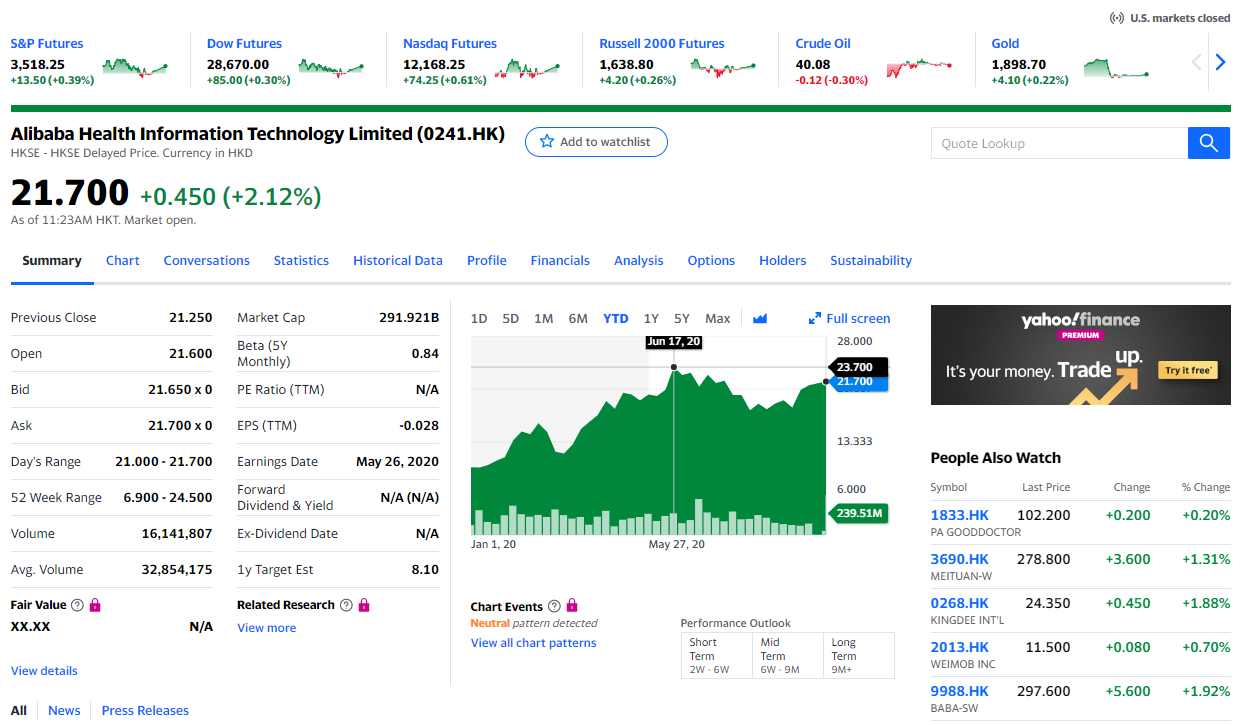Click the chart type icon beside Max
The width and height of the screenshot is (1240, 726).
[x=760, y=319]
